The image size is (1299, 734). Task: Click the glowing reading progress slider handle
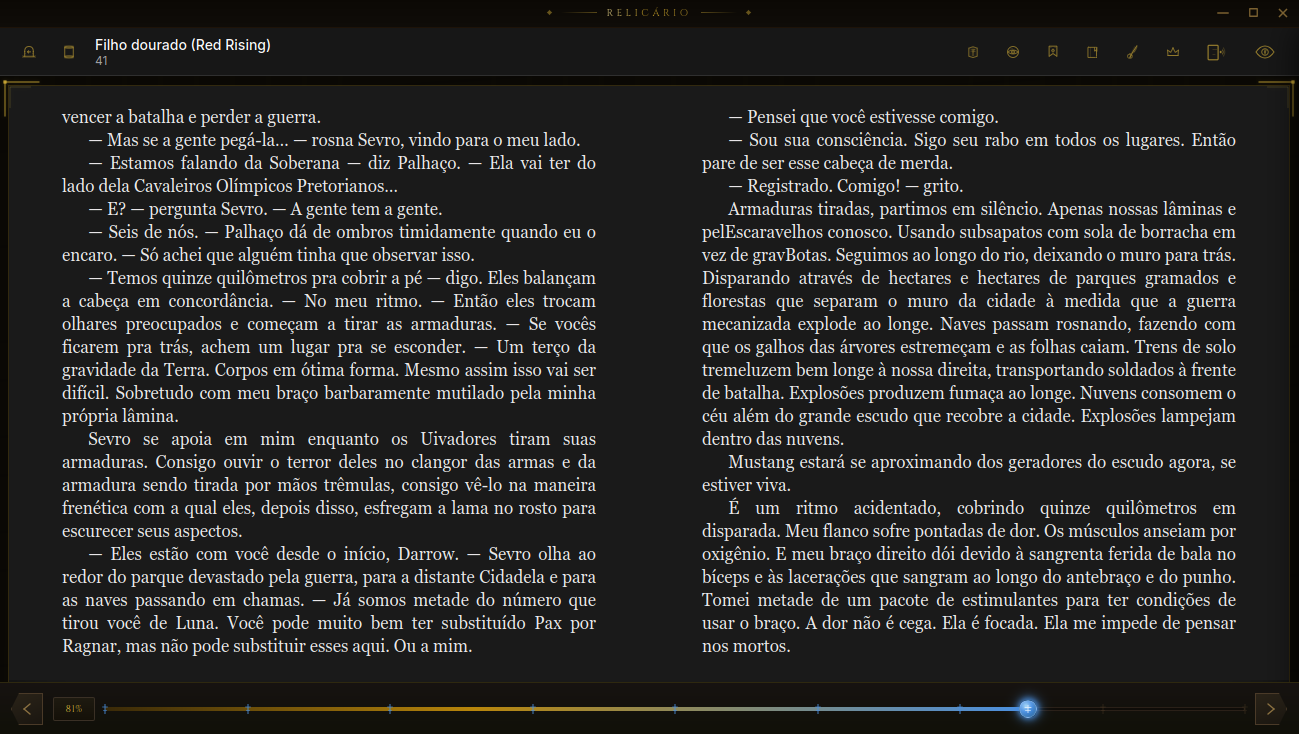pyautogui.click(x=1028, y=709)
